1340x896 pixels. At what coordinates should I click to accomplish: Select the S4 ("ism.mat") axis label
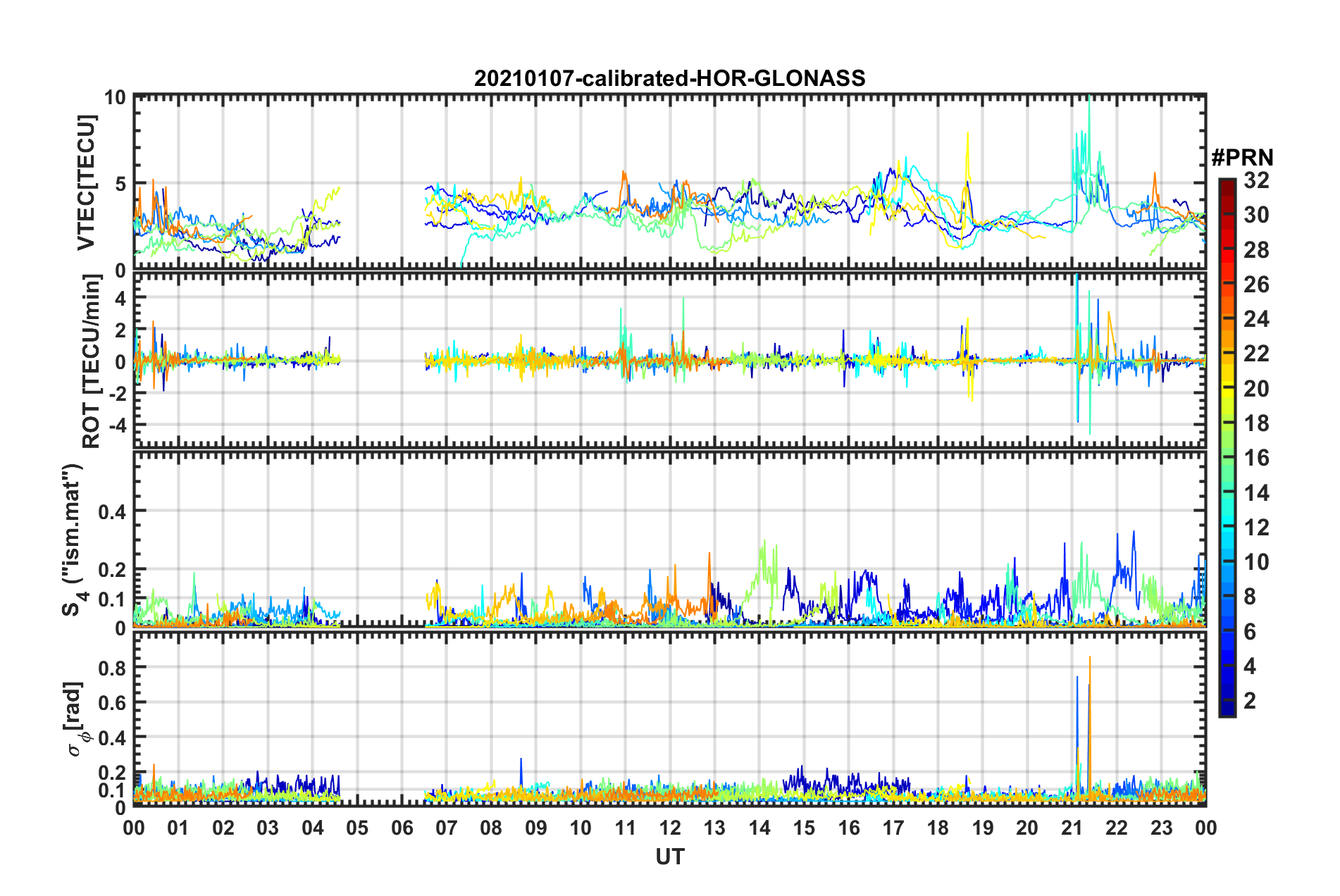(73, 540)
